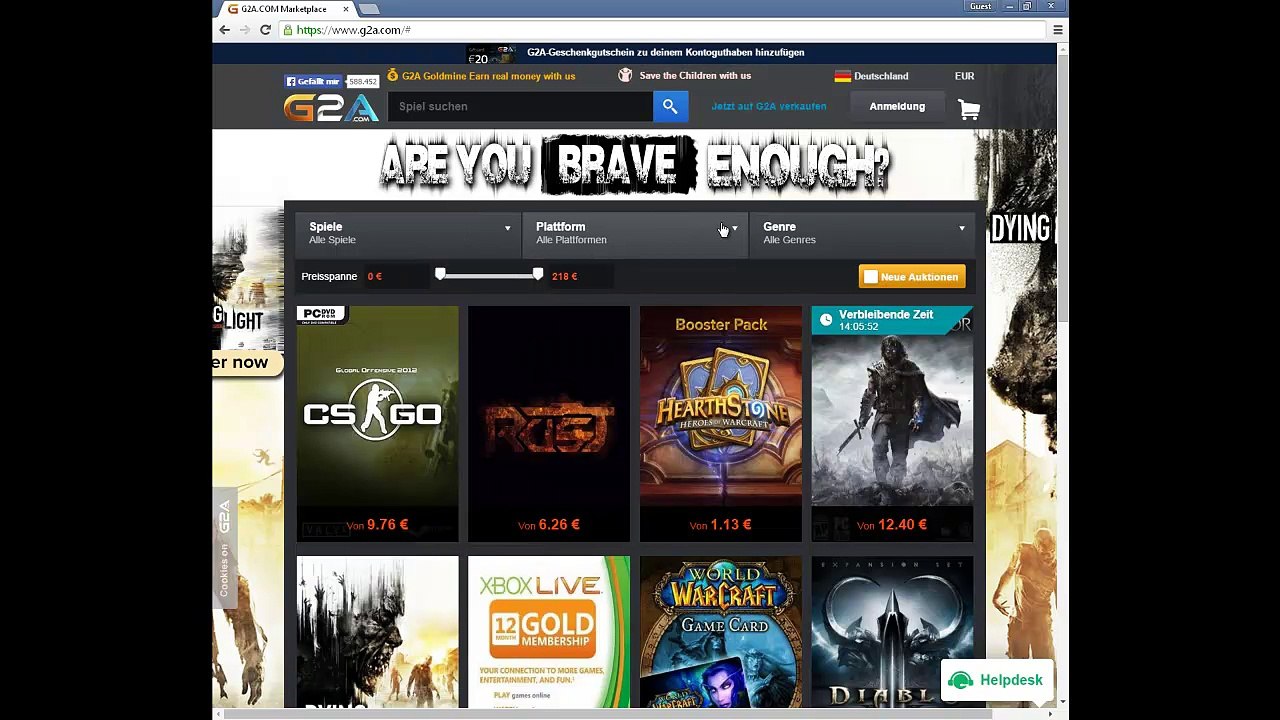
Task: Click the blue search magnifier button
Action: [x=670, y=106]
